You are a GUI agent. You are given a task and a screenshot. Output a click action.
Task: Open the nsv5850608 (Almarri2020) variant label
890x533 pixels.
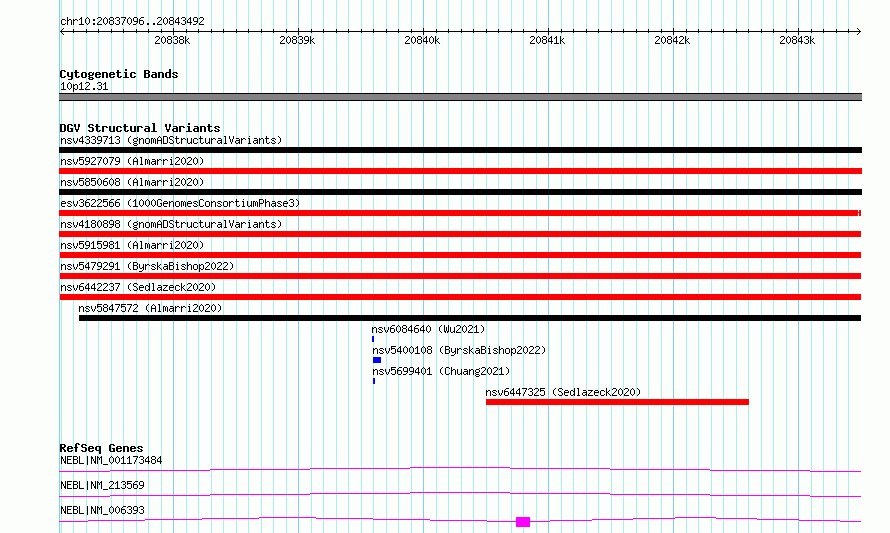point(132,182)
